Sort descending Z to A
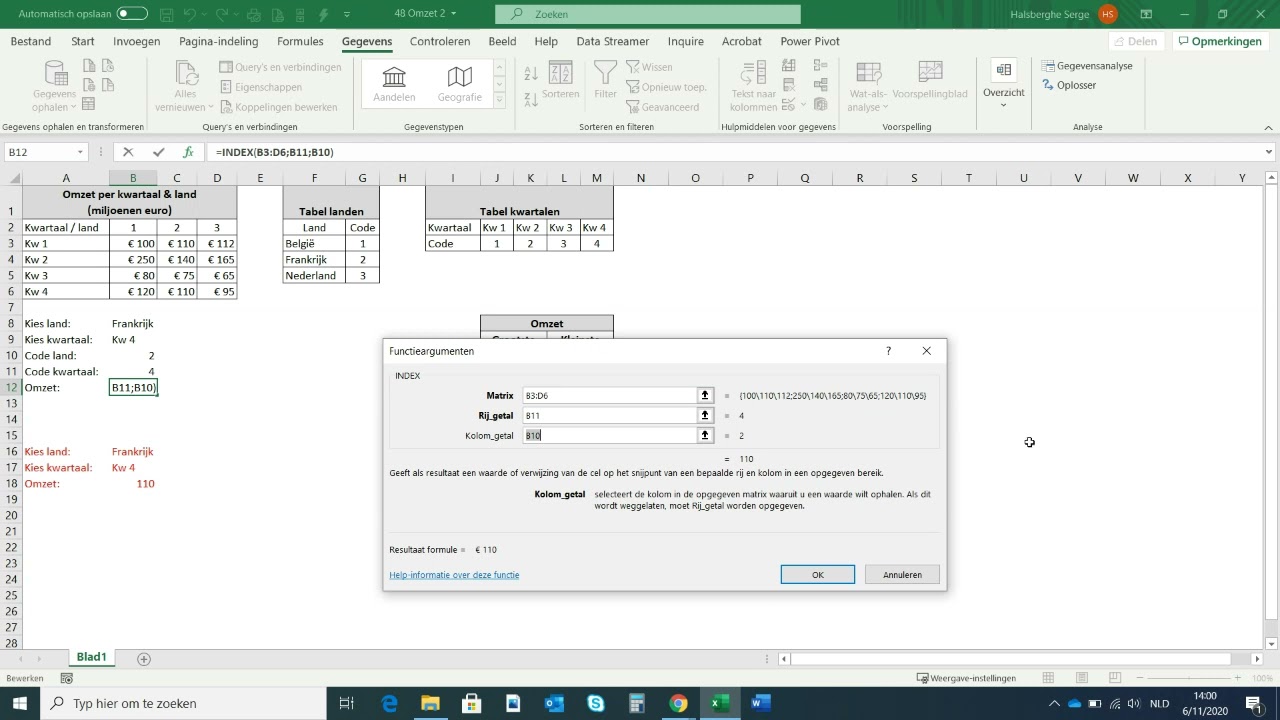 coord(531,101)
